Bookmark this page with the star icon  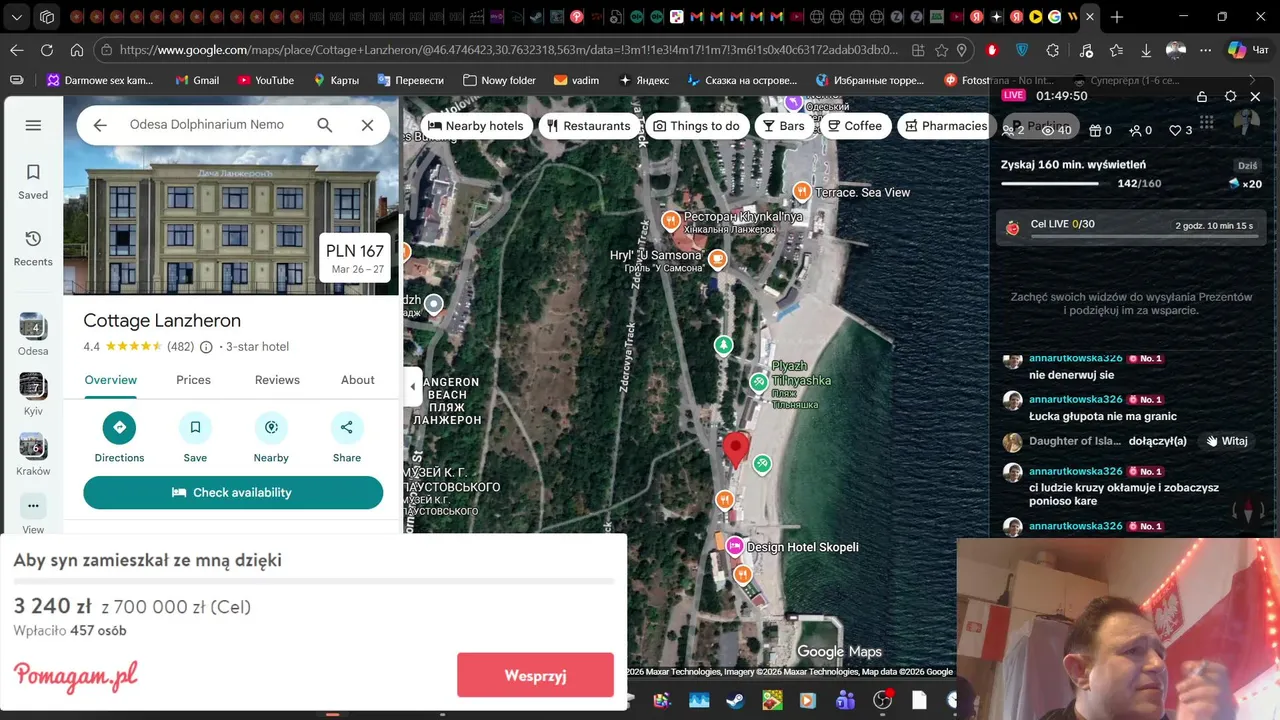[941, 50]
